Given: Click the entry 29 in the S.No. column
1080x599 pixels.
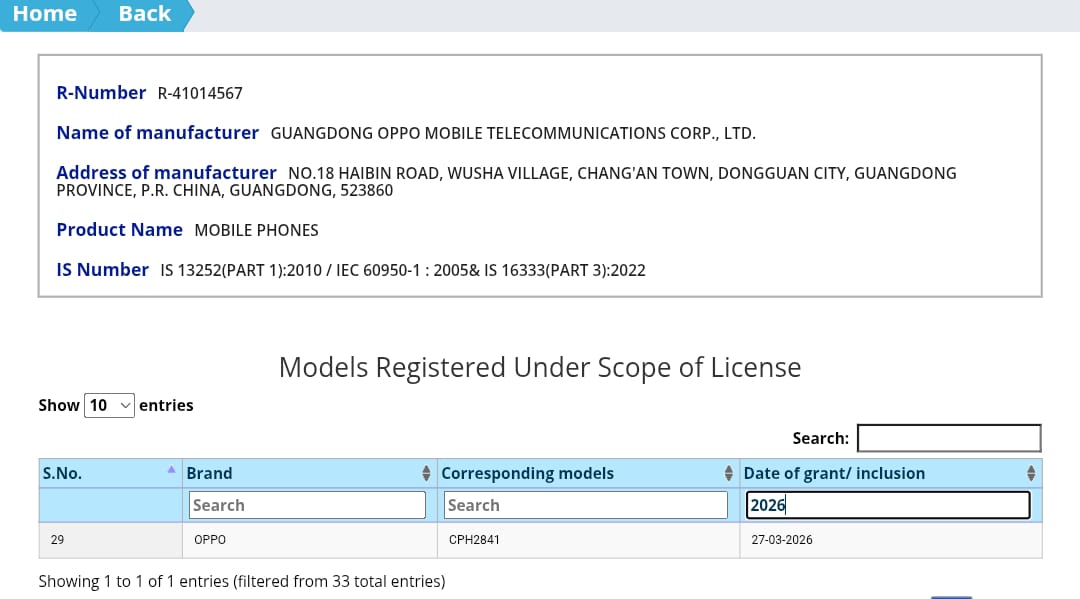Looking at the screenshot, I should tap(57, 539).
